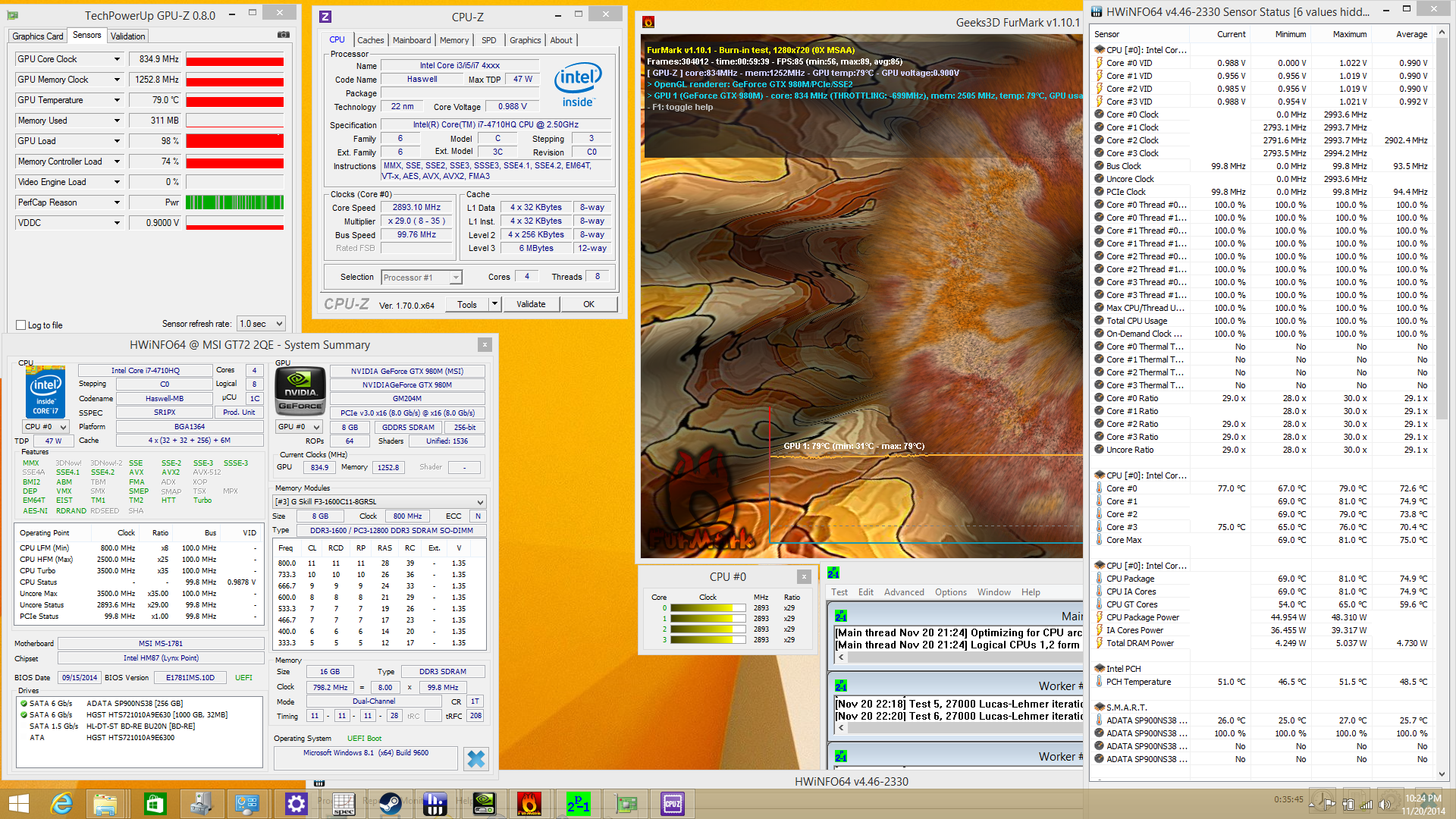The width and height of the screenshot is (1456, 819).
Task: Click the CPU-Z logo icon in title bar
Action: tap(325, 17)
